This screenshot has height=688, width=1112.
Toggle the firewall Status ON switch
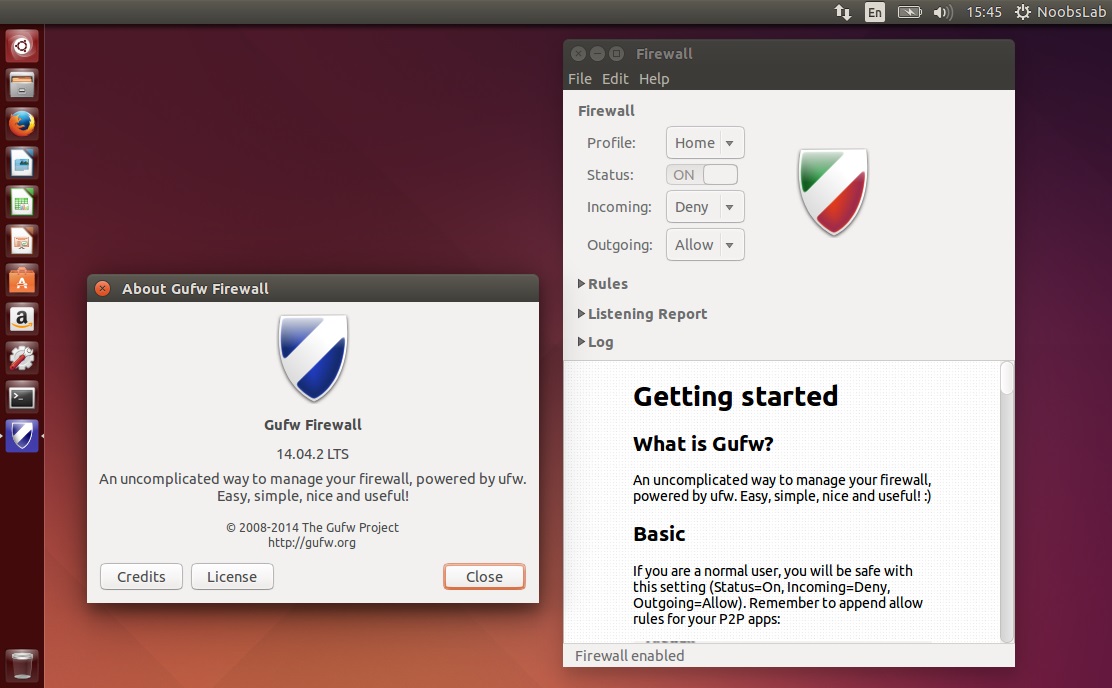(x=702, y=174)
